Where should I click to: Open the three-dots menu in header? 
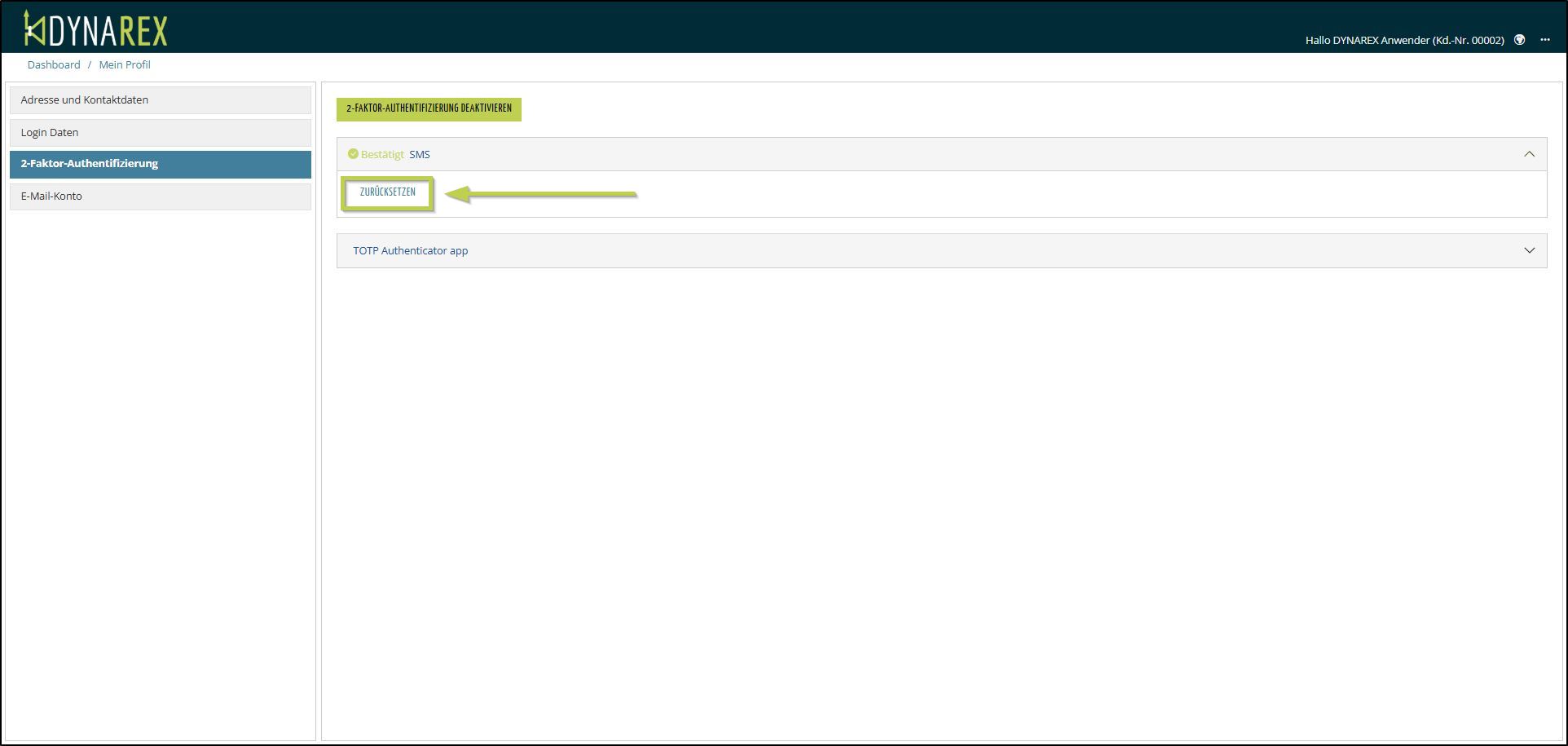pyautogui.click(x=1544, y=40)
